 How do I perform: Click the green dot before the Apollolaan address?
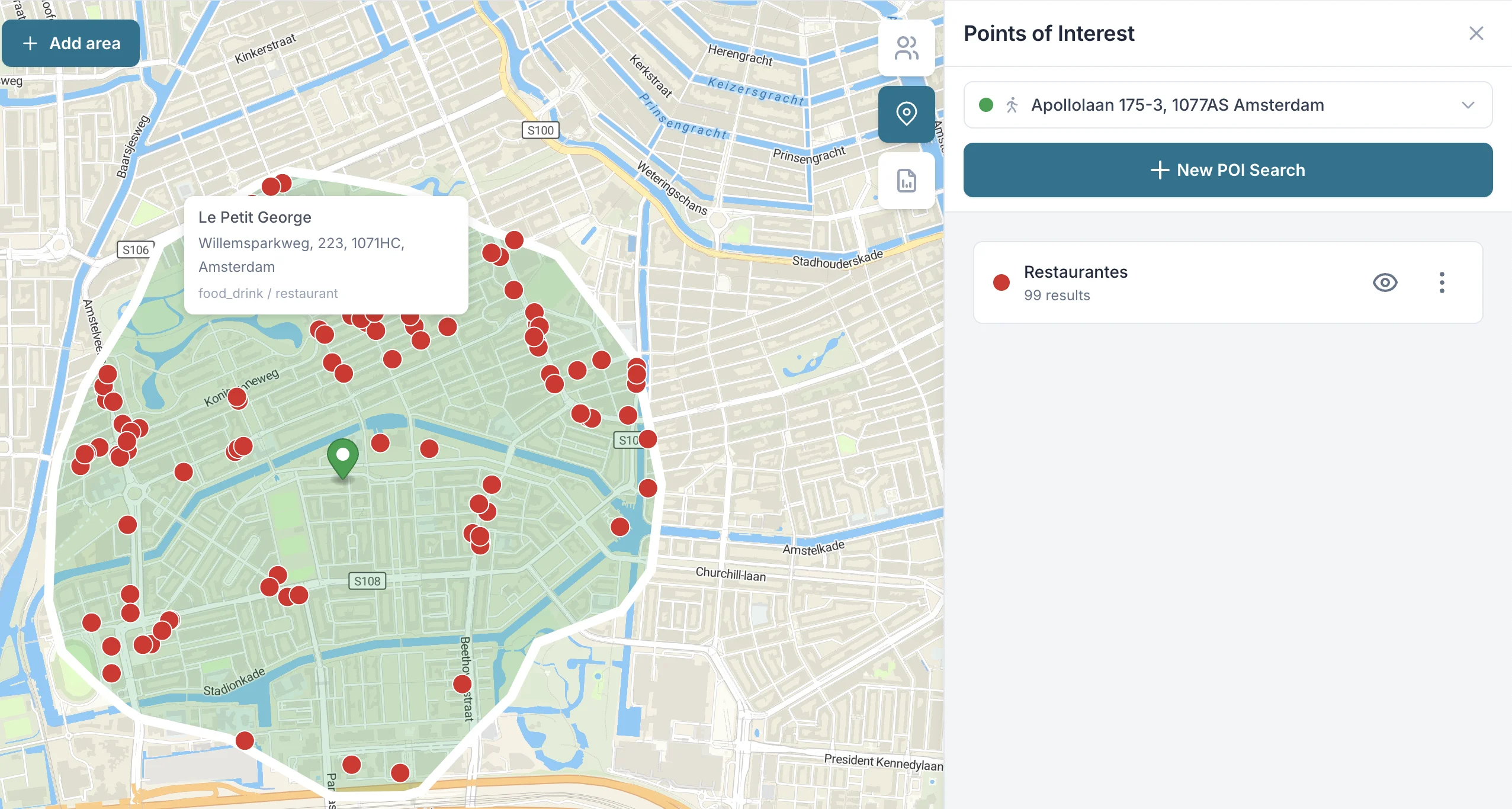coord(985,105)
